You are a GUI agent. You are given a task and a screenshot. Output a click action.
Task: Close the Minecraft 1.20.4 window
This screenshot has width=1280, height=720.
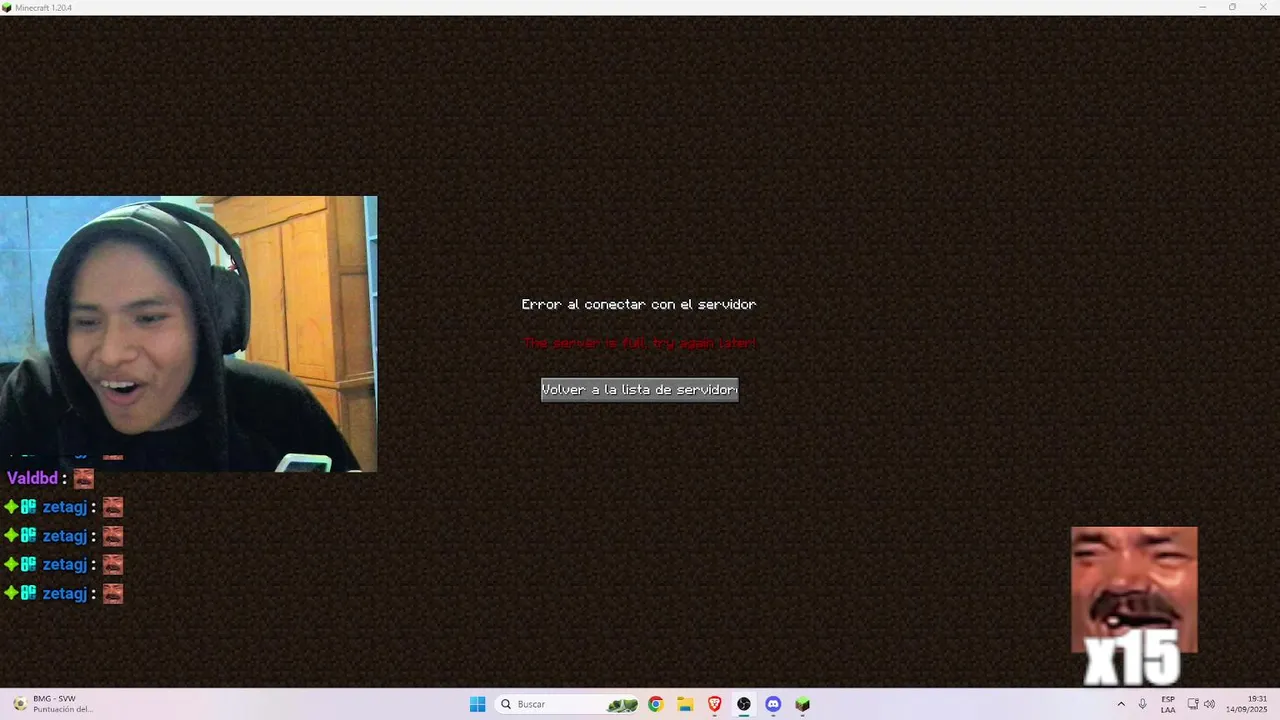tap(1262, 7)
